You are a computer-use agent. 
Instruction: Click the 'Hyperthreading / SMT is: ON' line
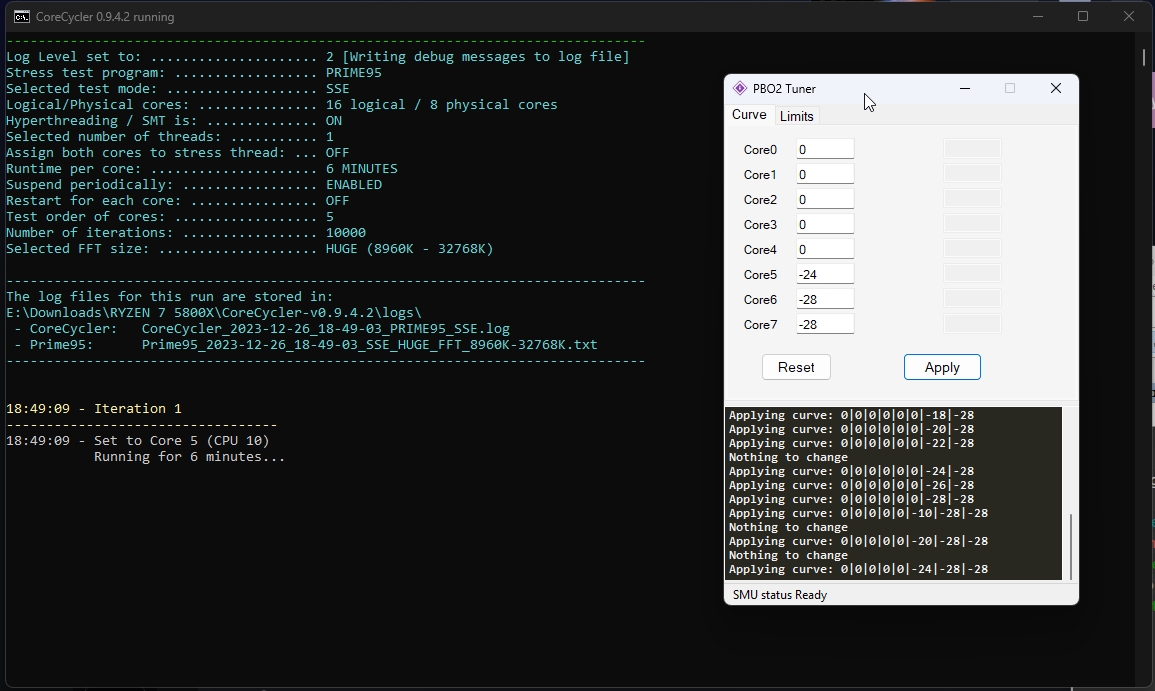pos(174,121)
